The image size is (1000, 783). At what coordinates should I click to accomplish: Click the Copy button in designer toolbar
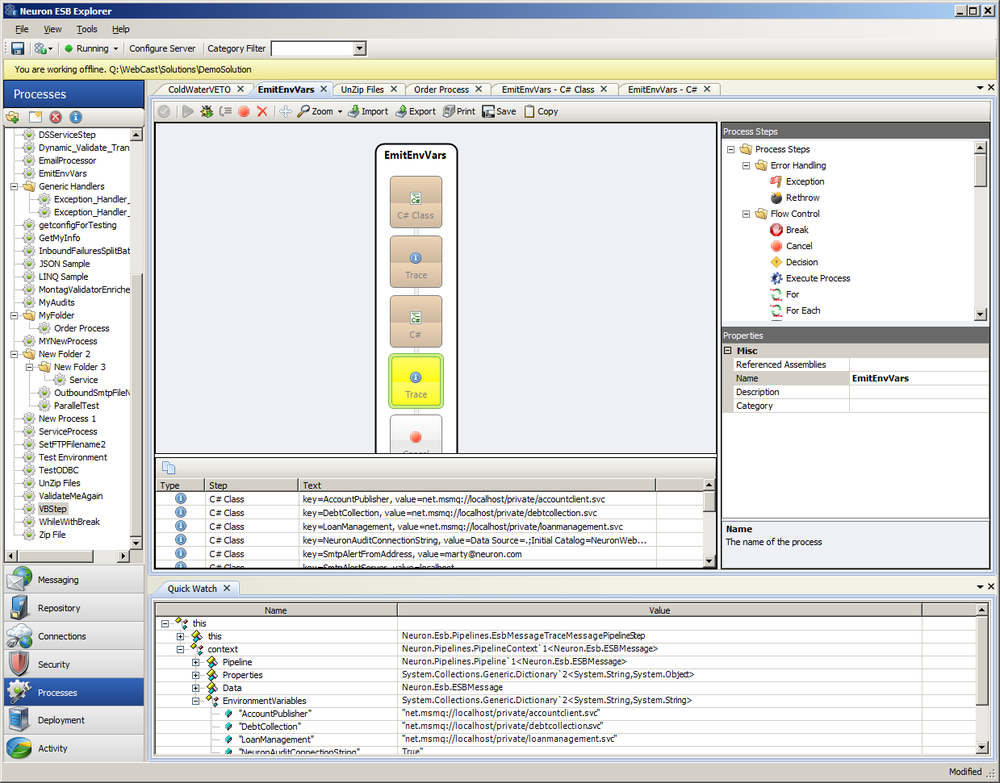[541, 112]
